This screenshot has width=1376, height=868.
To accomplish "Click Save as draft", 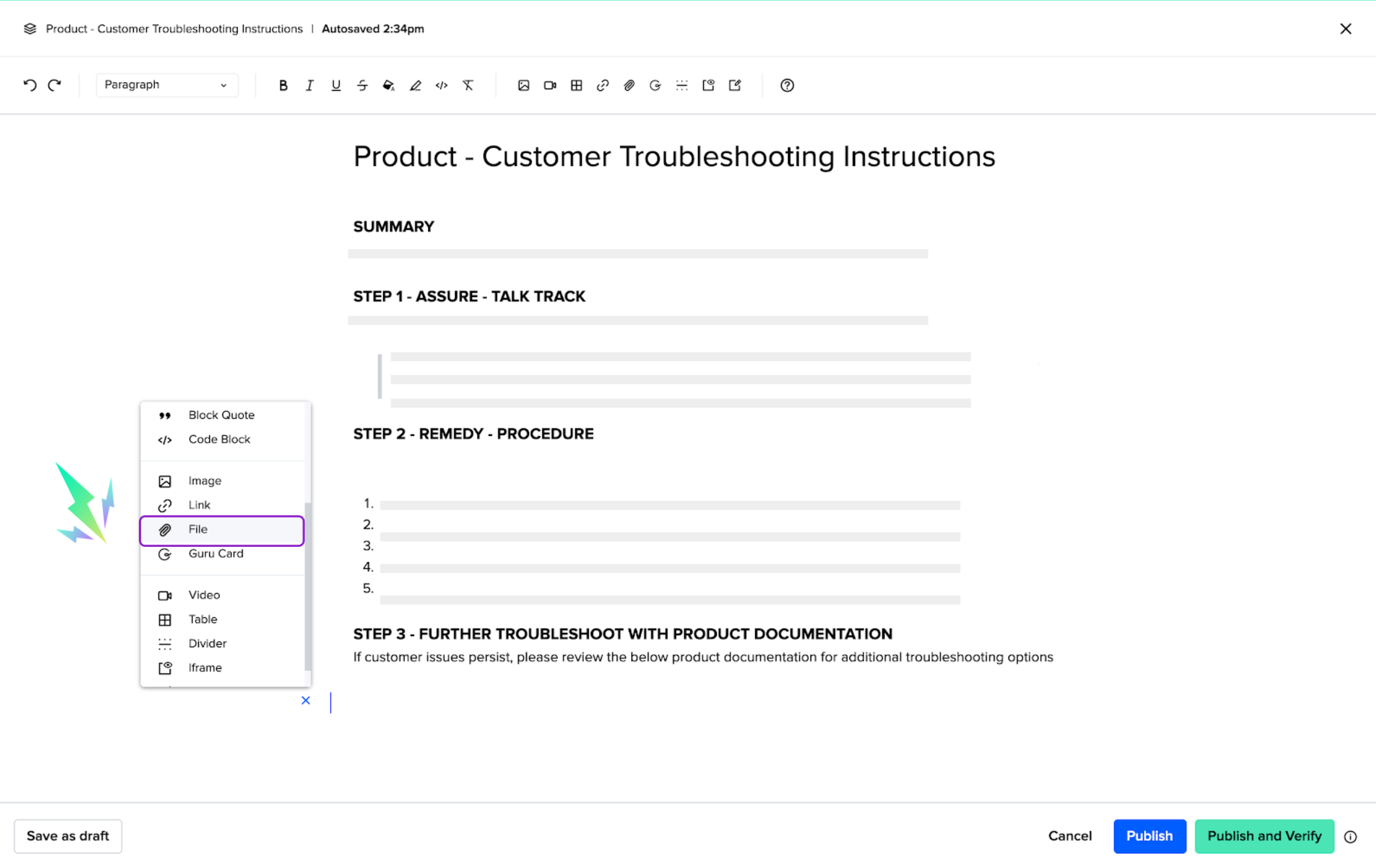I will pos(67,836).
